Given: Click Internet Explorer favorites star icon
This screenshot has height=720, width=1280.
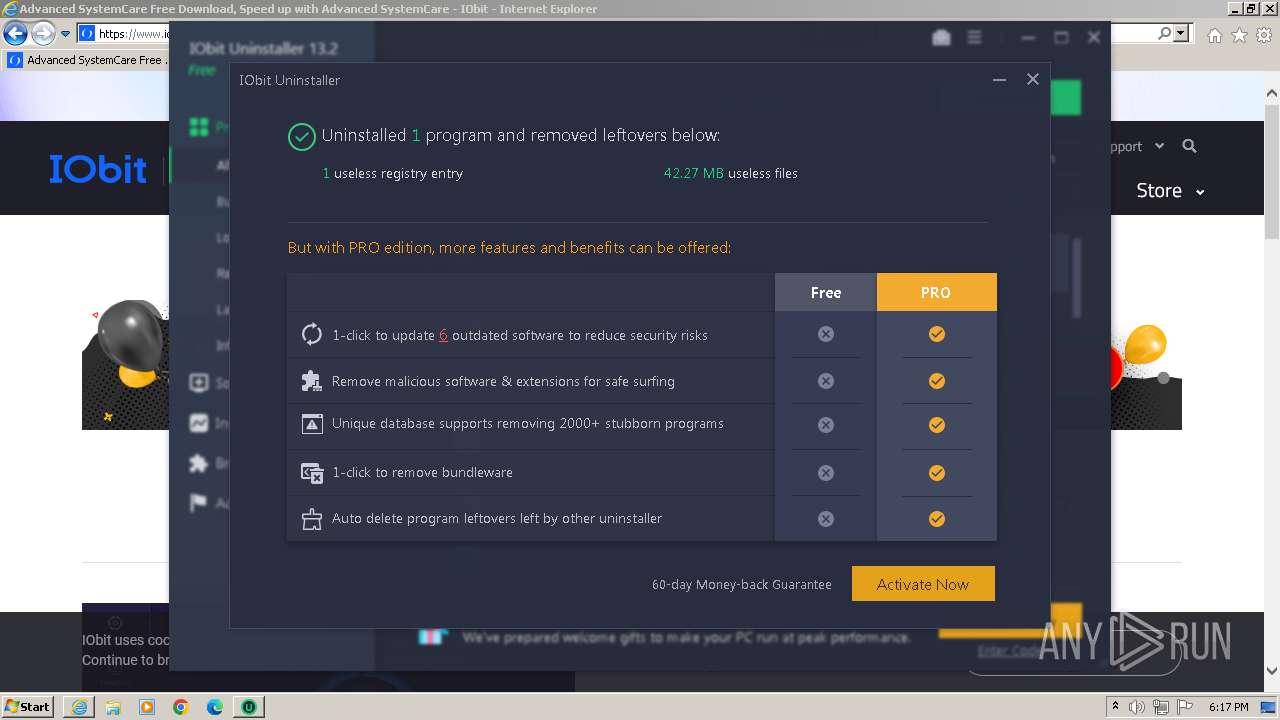Looking at the screenshot, I should pyautogui.click(x=1239, y=35).
